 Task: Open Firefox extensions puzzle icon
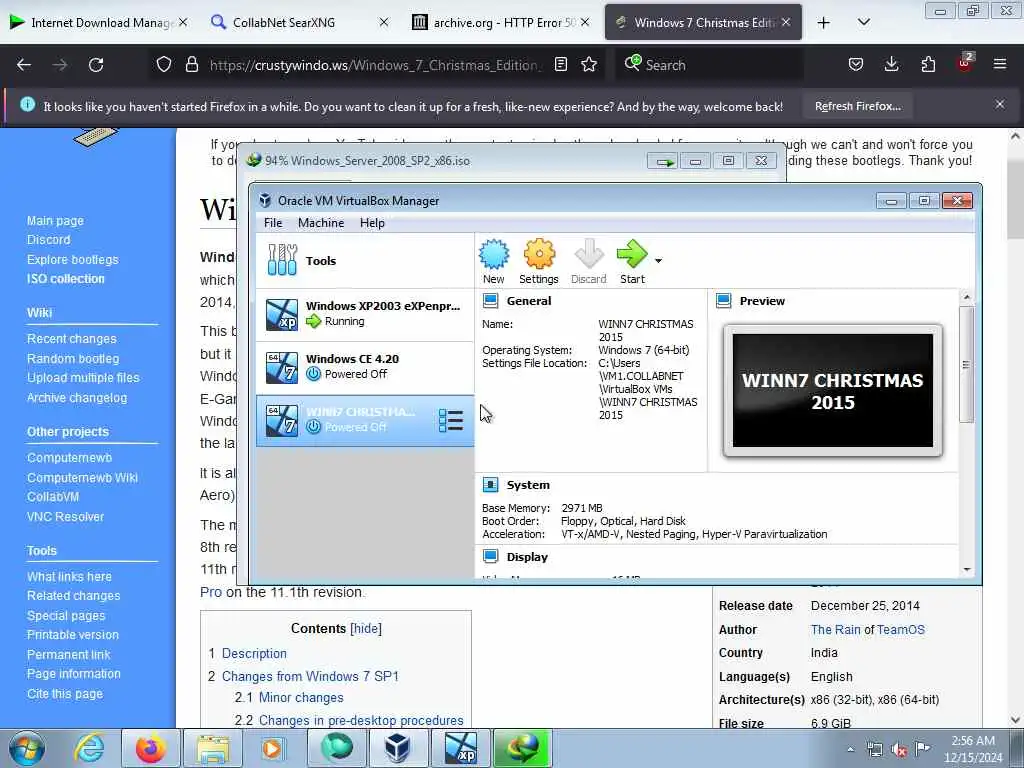click(928, 65)
